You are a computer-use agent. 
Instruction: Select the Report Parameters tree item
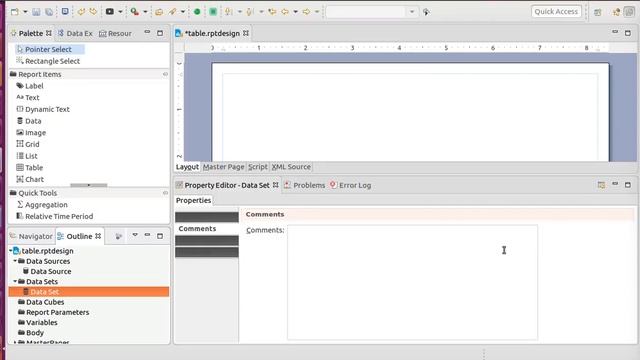[x=53, y=312]
